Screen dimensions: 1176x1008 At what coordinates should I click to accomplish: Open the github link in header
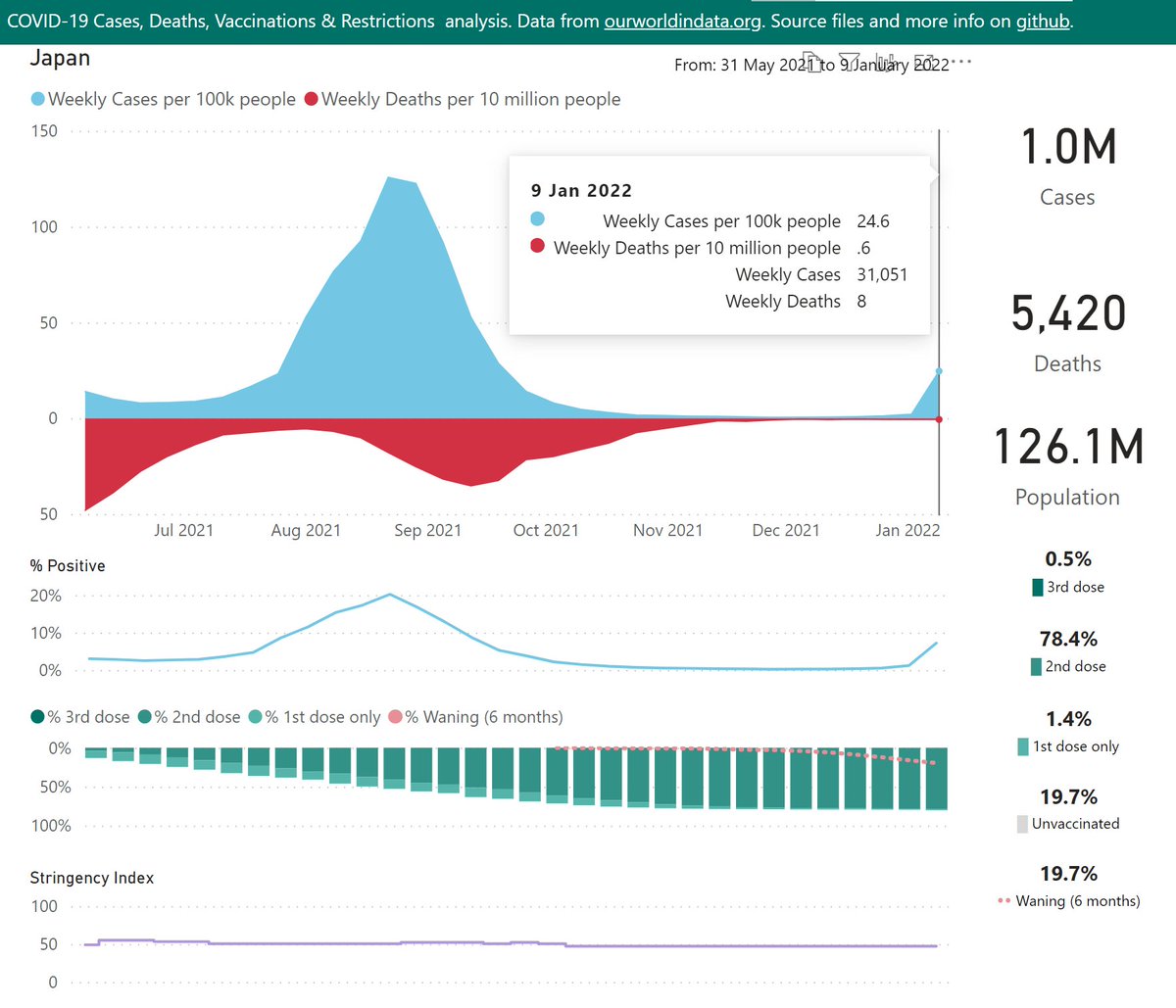(x=1043, y=21)
